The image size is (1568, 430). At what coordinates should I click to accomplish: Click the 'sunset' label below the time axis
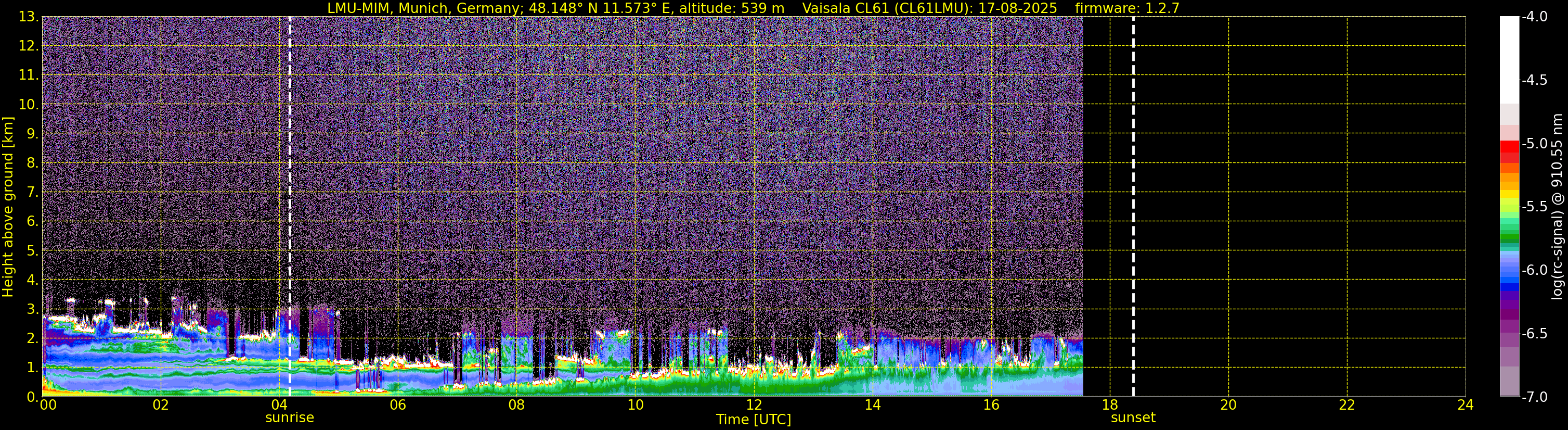[x=1133, y=418]
